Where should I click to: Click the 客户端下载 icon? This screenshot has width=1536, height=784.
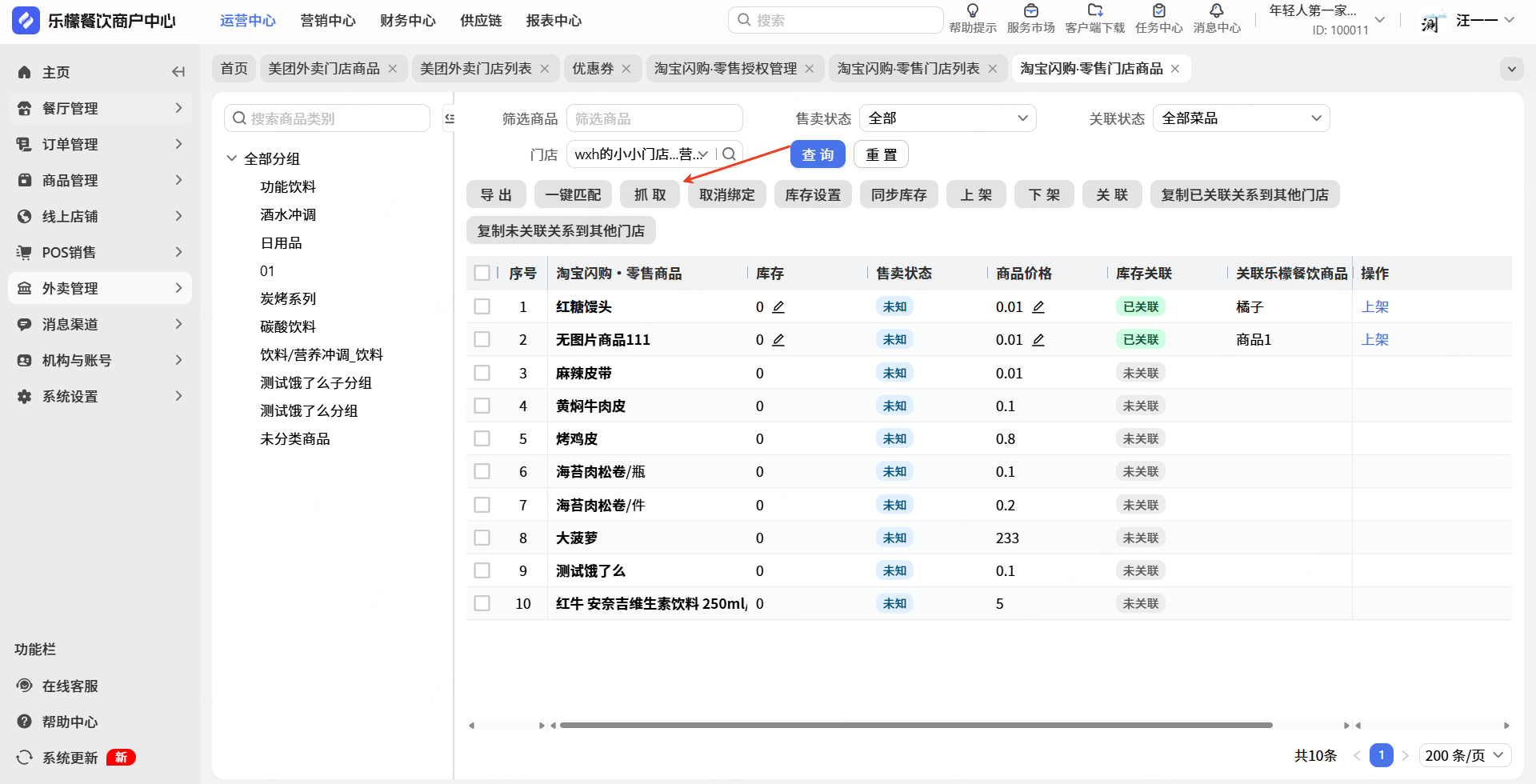pos(1094,11)
